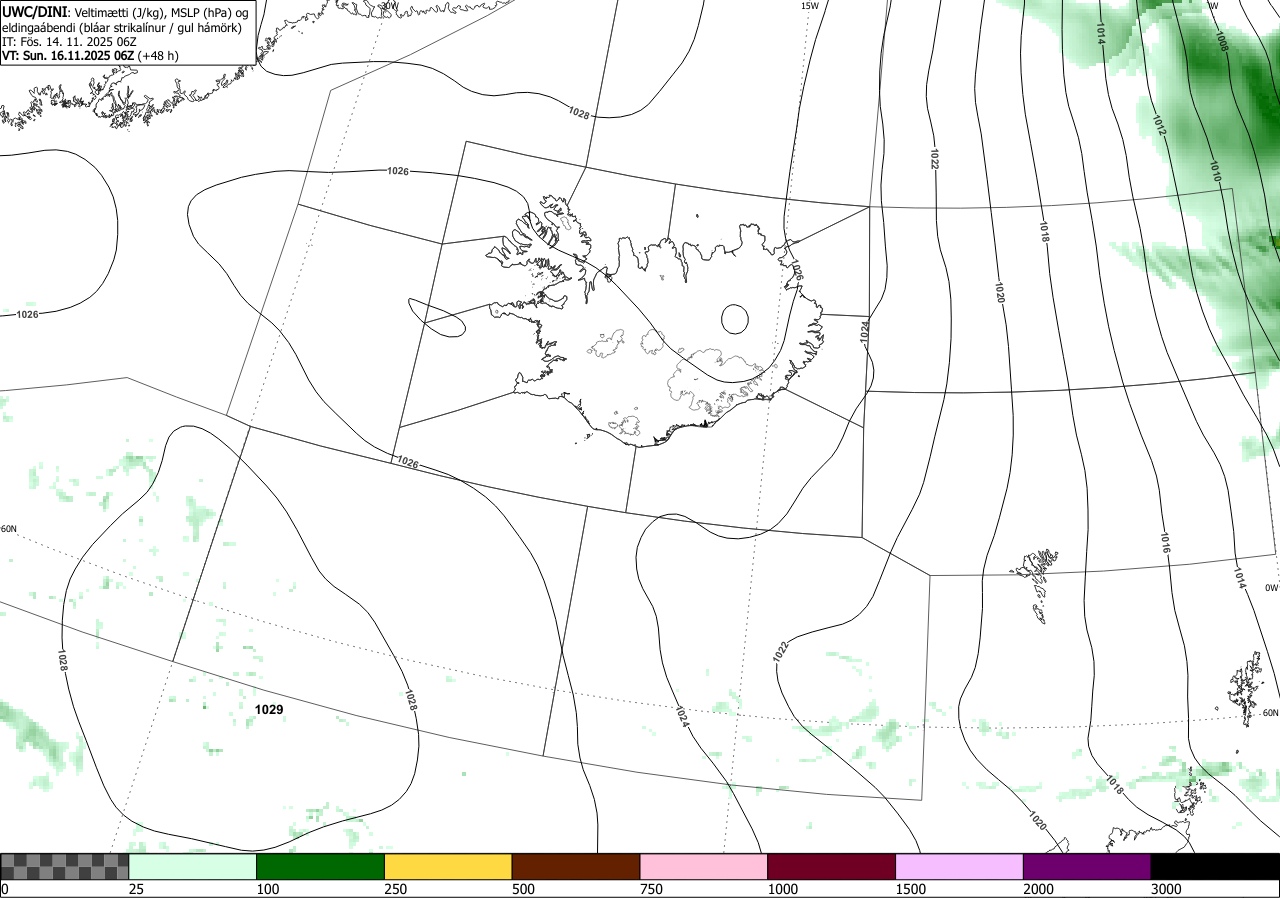This screenshot has width=1280, height=898.
Task: Click the "eldingaábendi" legend description line
Action: [x=122, y=27]
